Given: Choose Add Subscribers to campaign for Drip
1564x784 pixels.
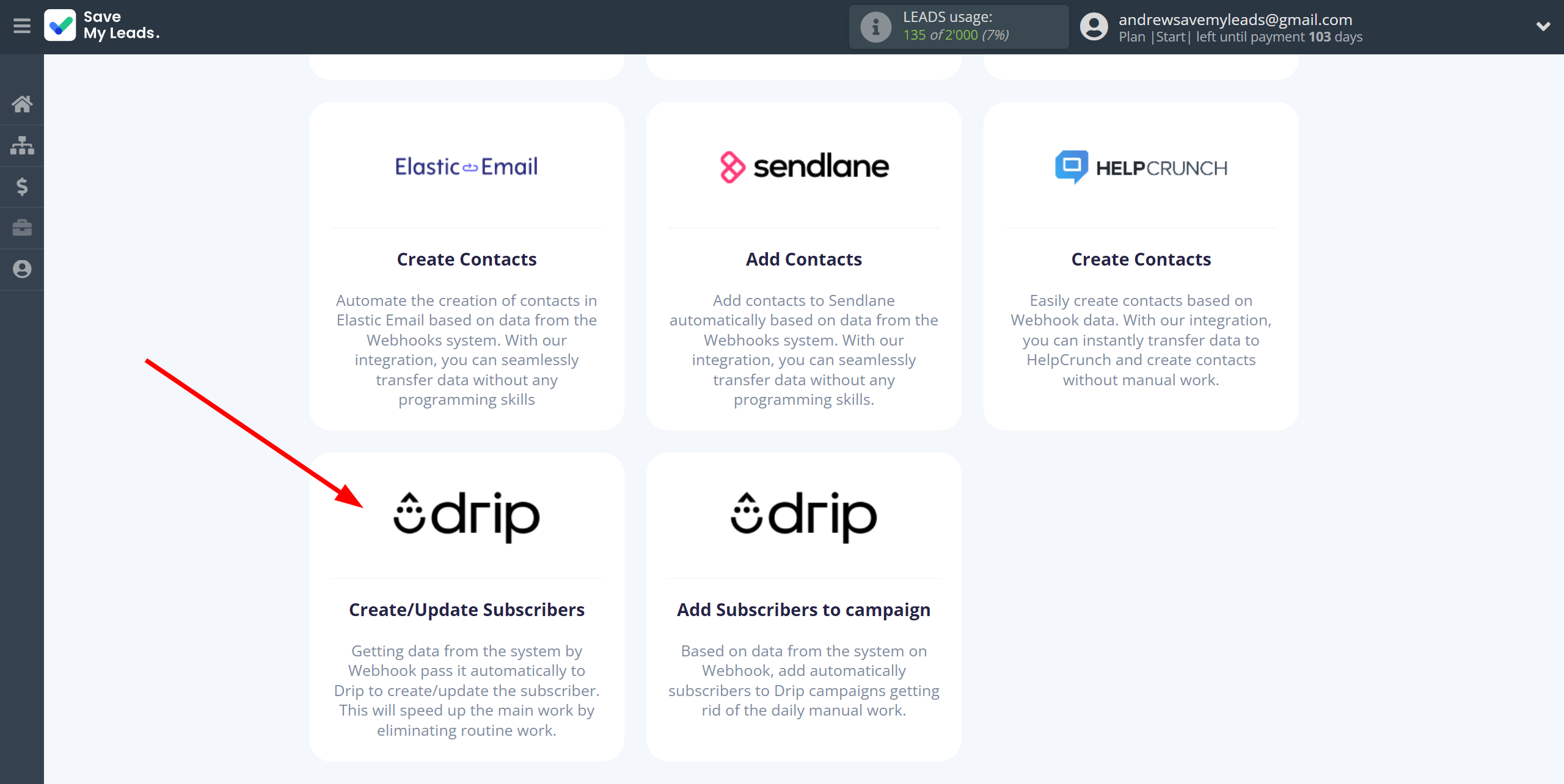Looking at the screenshot, I should click(804, 609).
